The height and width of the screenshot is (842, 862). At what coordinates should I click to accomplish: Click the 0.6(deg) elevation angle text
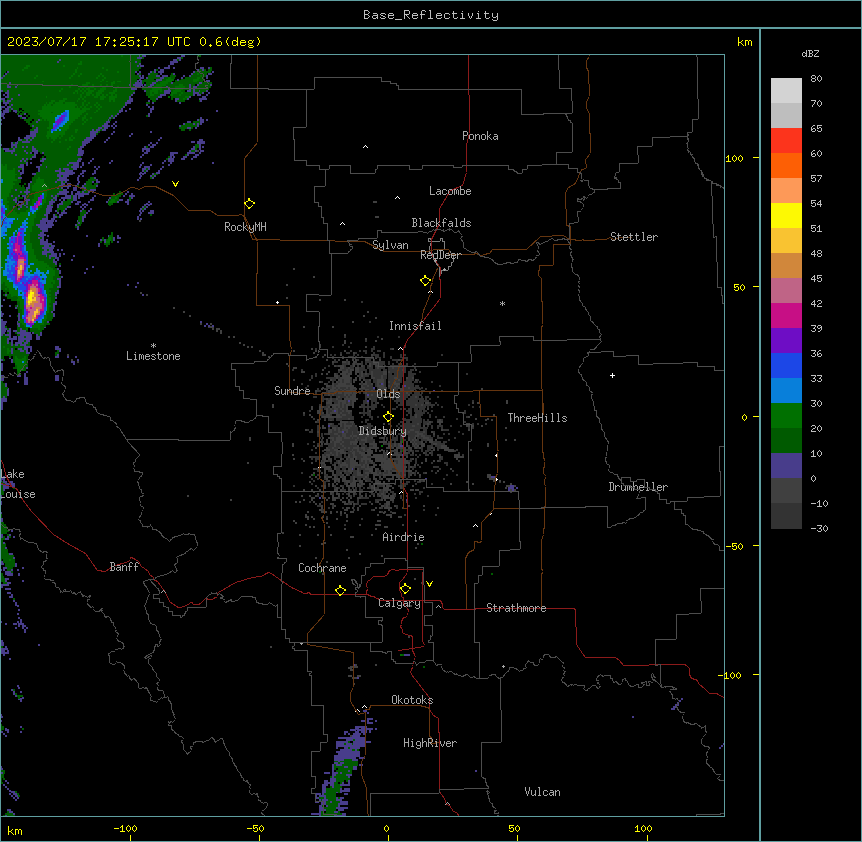[230, 42]
